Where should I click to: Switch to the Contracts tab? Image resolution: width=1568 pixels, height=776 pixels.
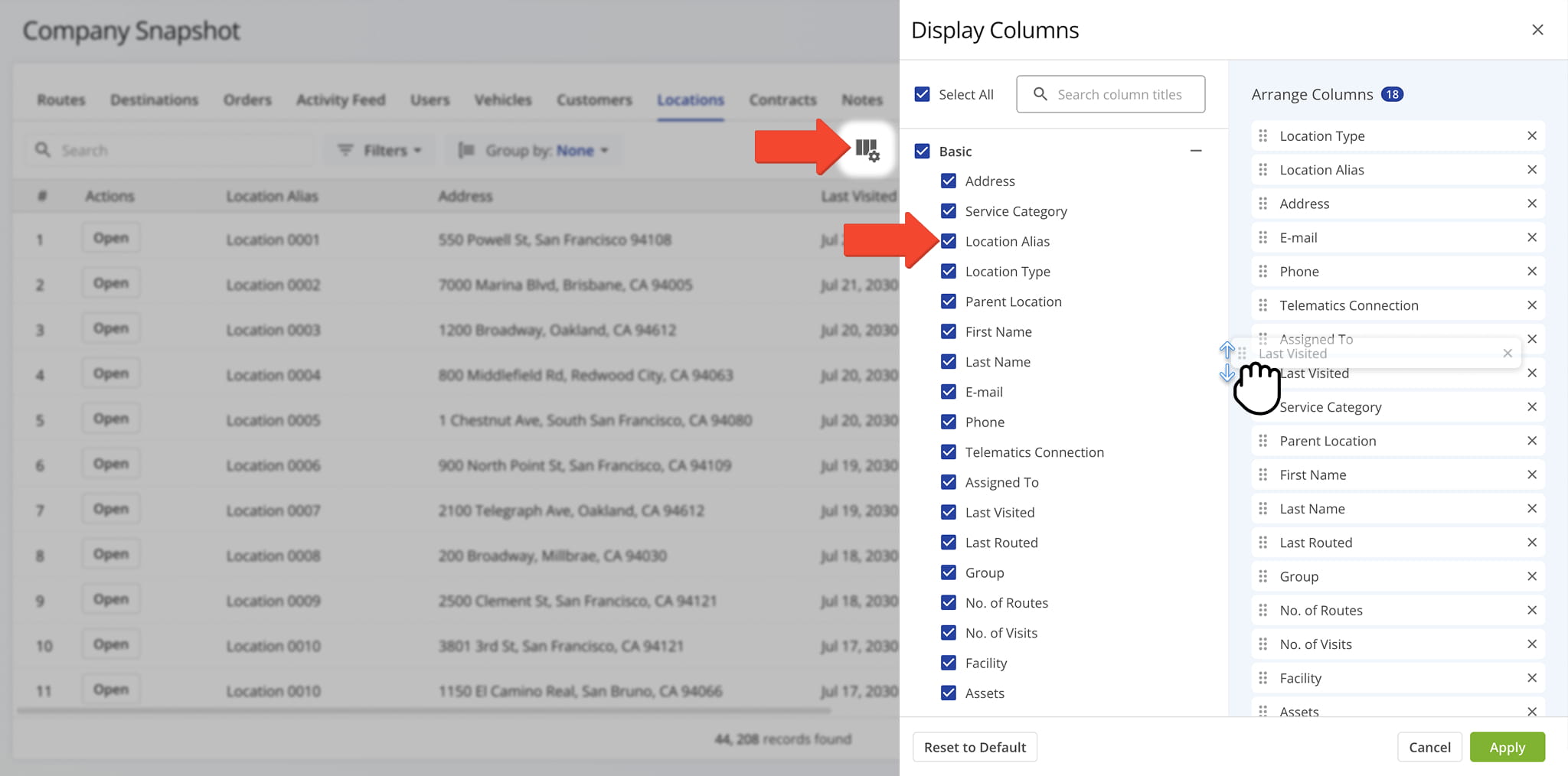click(782, 99)
